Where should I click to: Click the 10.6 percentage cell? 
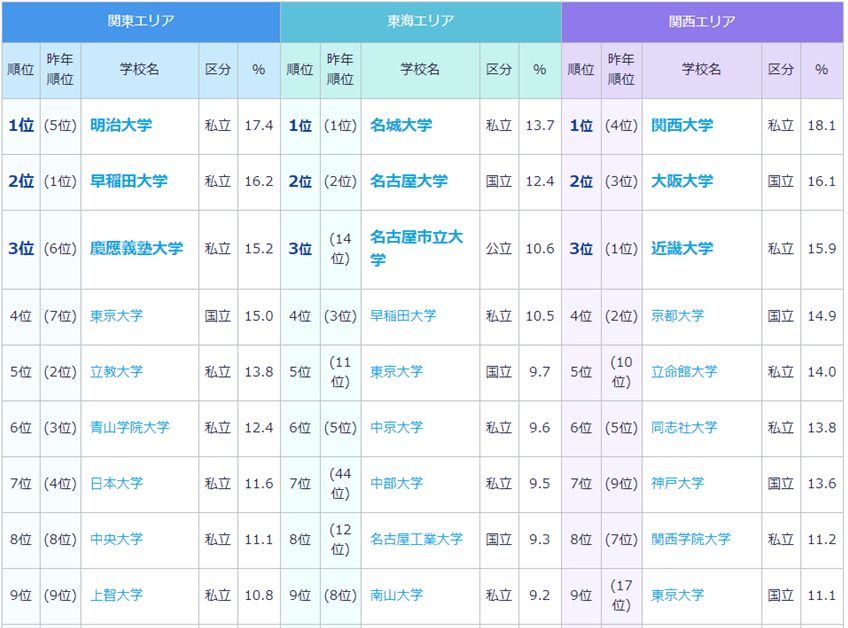click(540, 248)
